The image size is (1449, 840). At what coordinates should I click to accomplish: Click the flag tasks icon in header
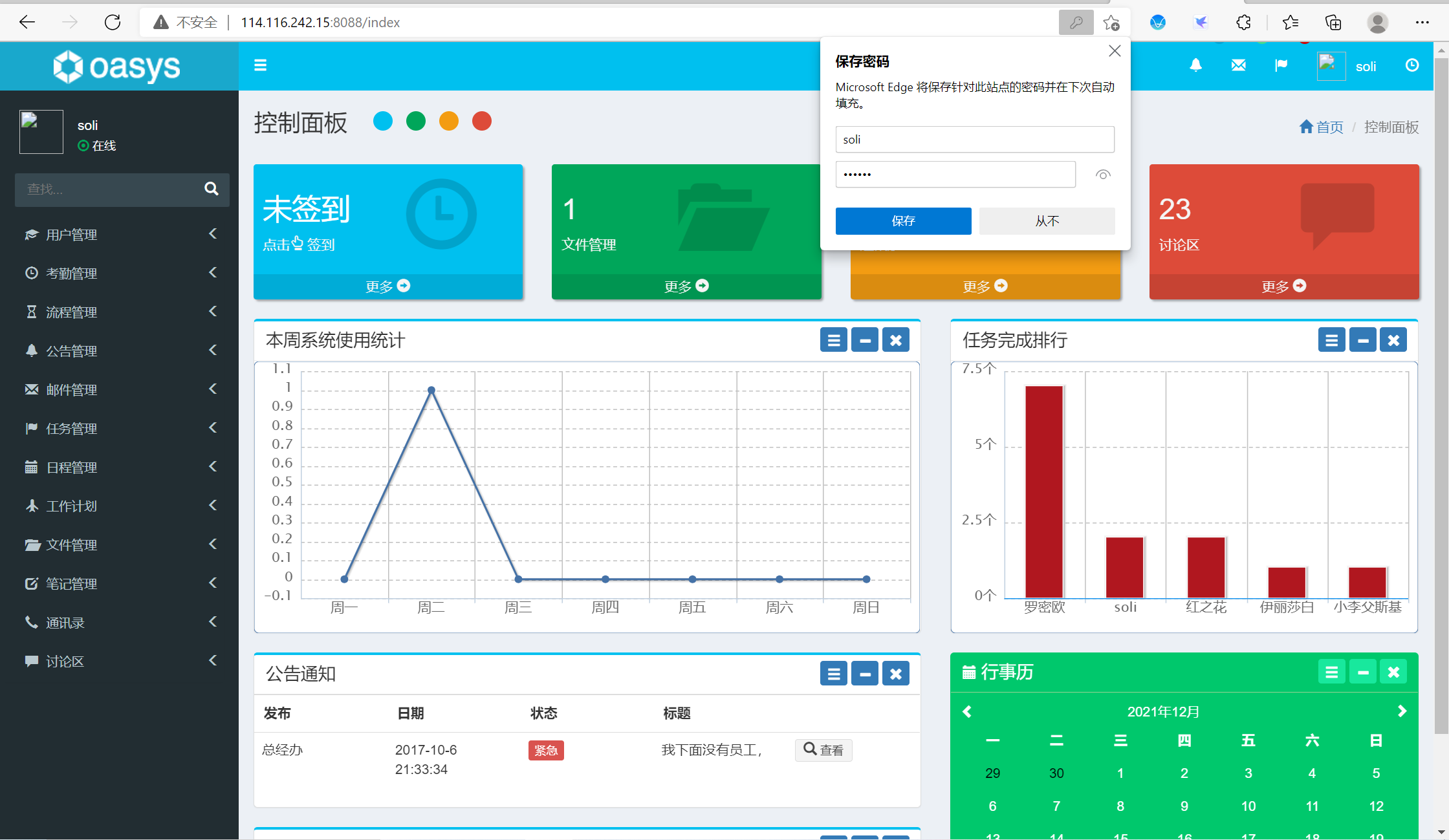pos(1281,65)
